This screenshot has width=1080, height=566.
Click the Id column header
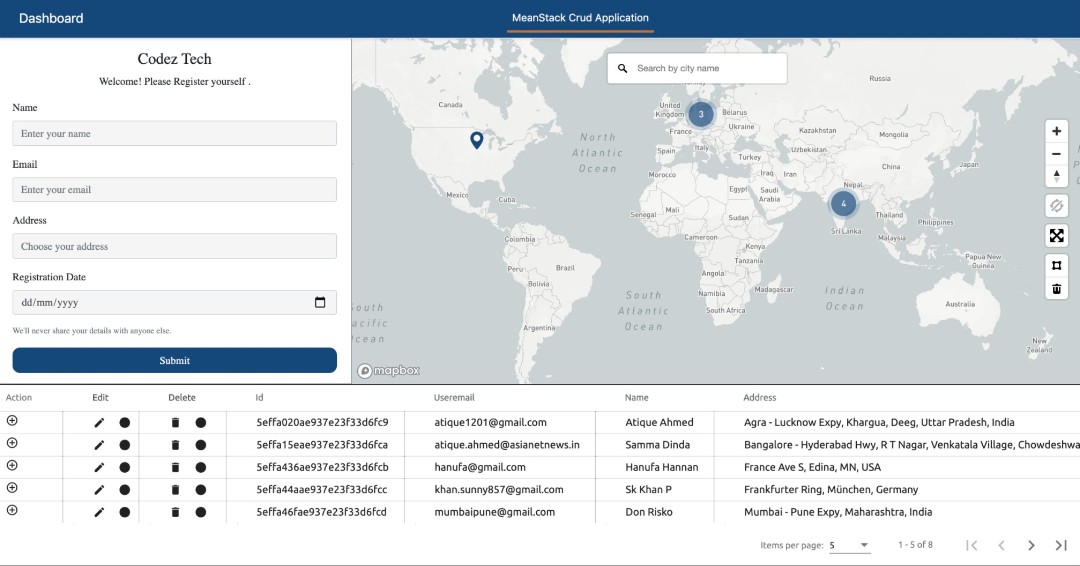259,397
